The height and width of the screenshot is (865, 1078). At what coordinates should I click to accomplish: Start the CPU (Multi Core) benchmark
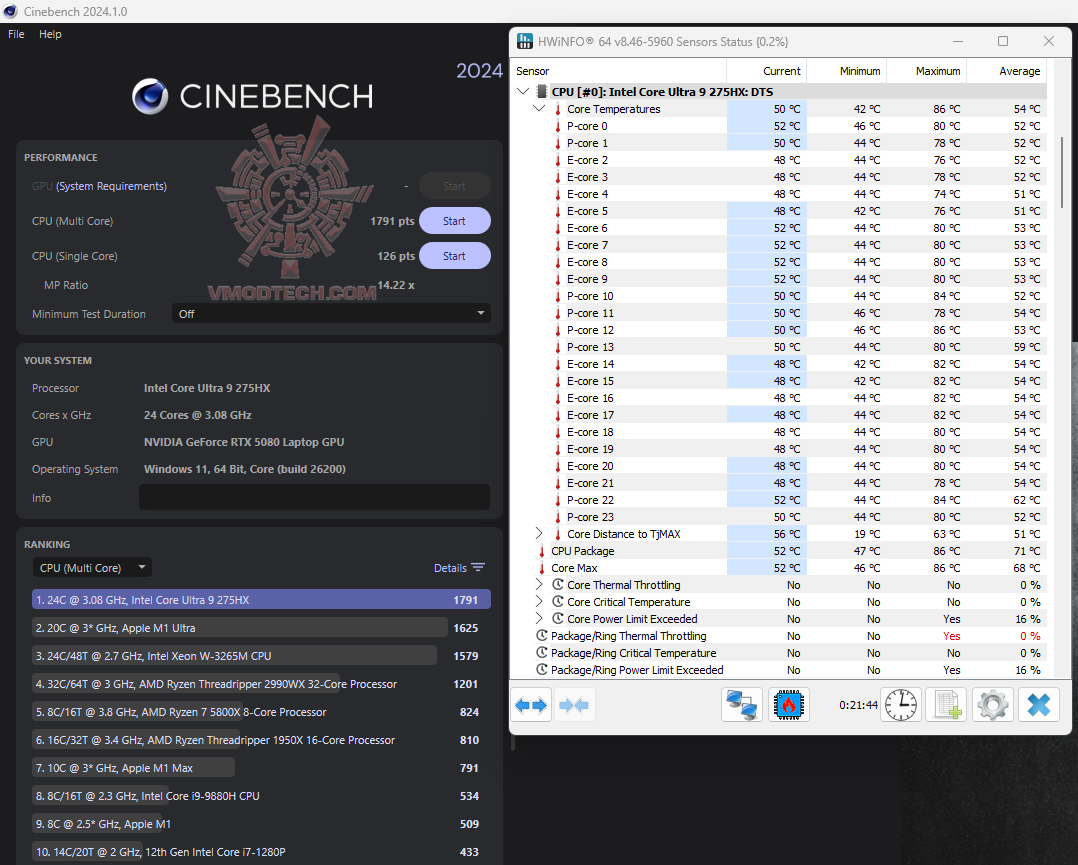(x=454, y=221)
